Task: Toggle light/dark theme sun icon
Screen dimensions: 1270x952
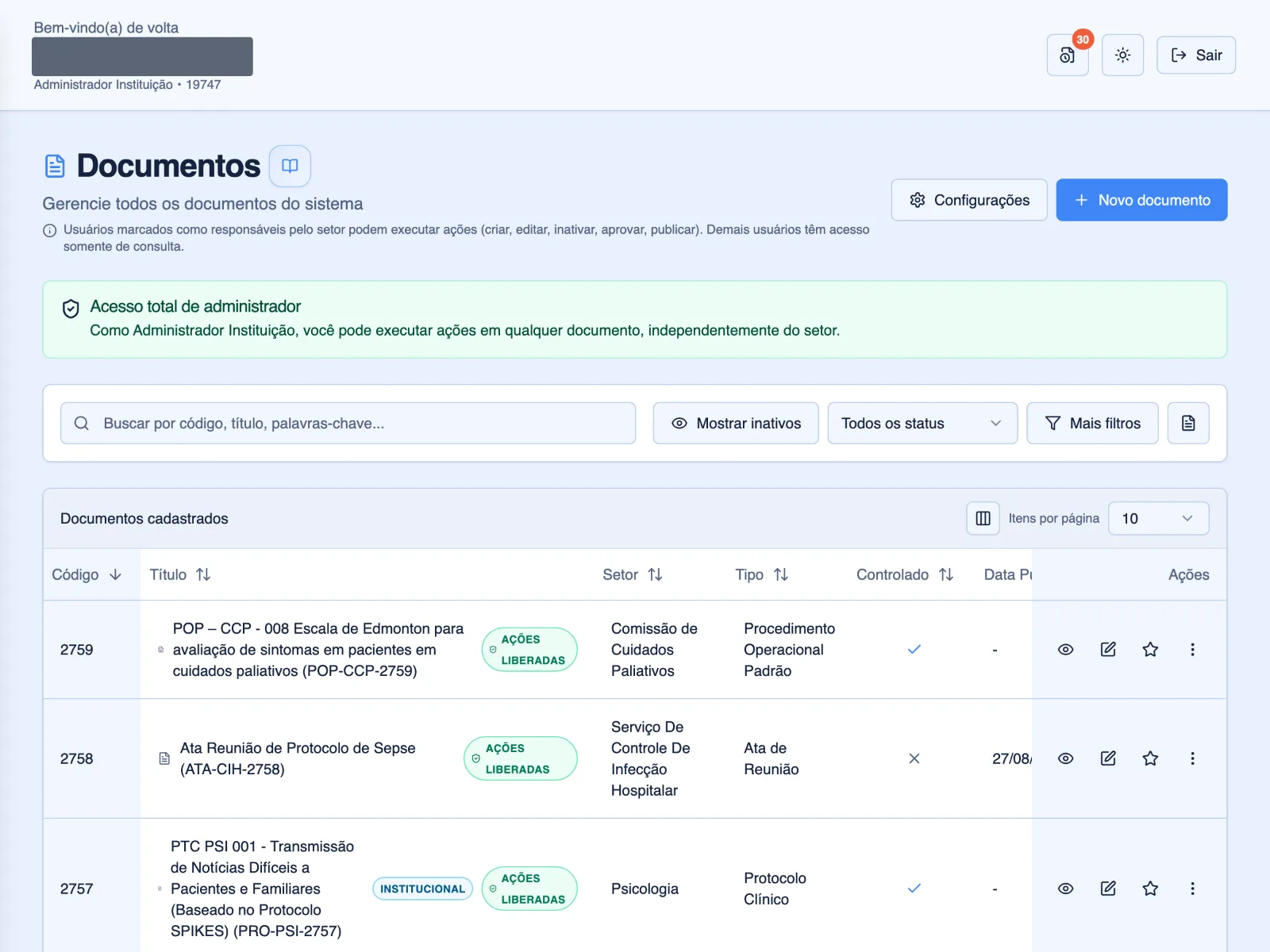Action: click(x=1122, y=55)
